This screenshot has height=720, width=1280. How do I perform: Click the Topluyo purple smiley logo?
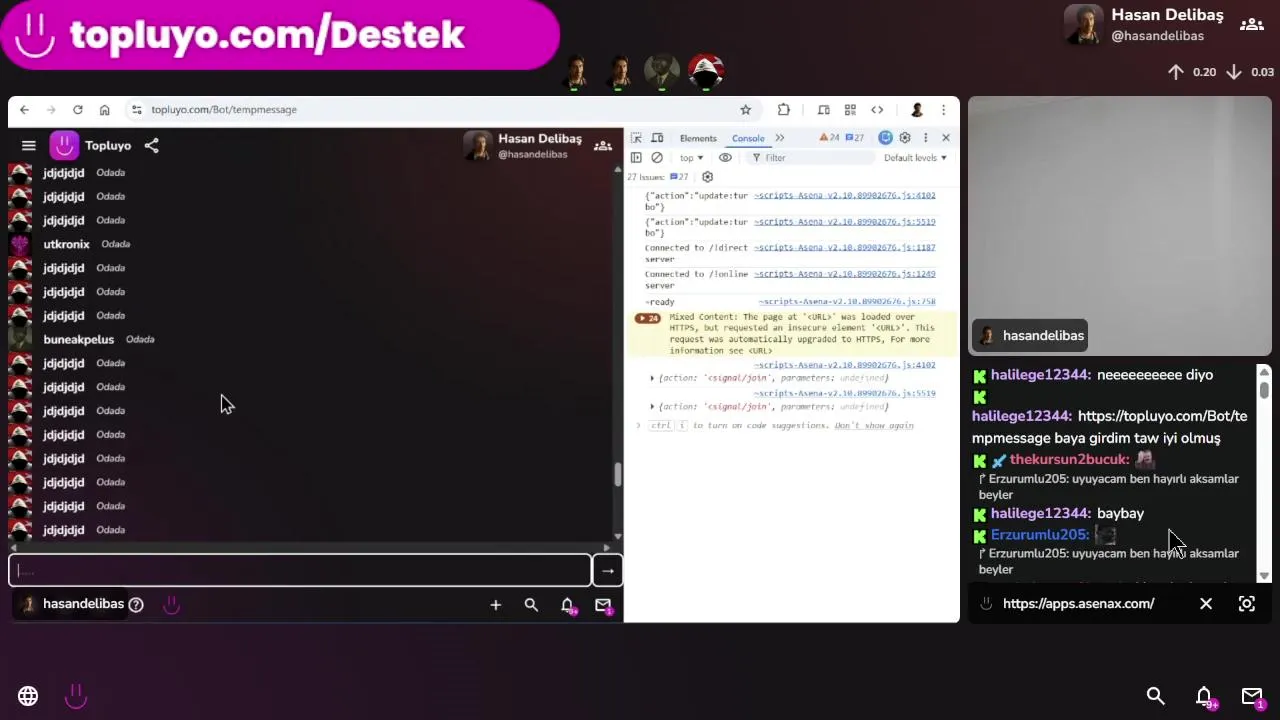[x=64, y=146]
